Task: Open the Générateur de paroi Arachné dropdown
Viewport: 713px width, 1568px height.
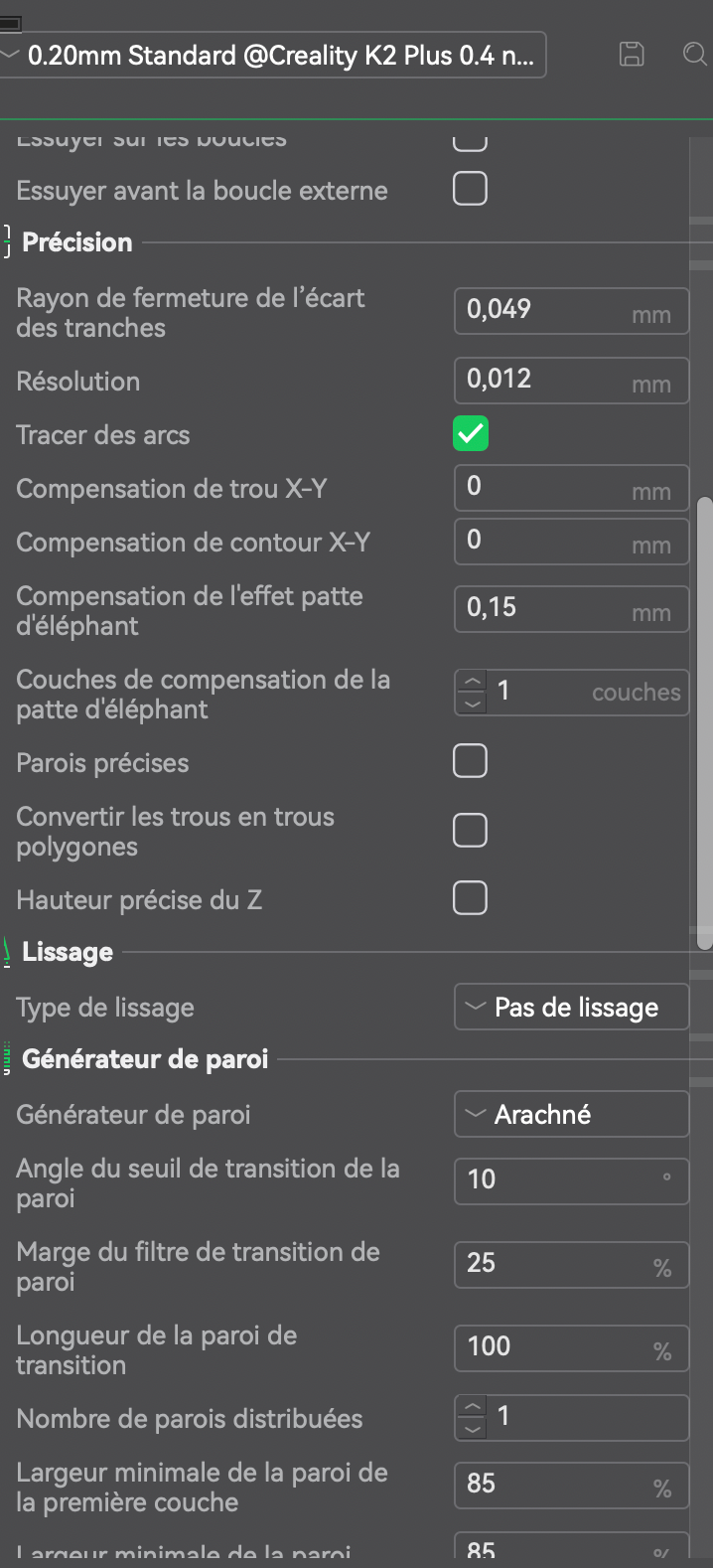Action: (572, 1114)
